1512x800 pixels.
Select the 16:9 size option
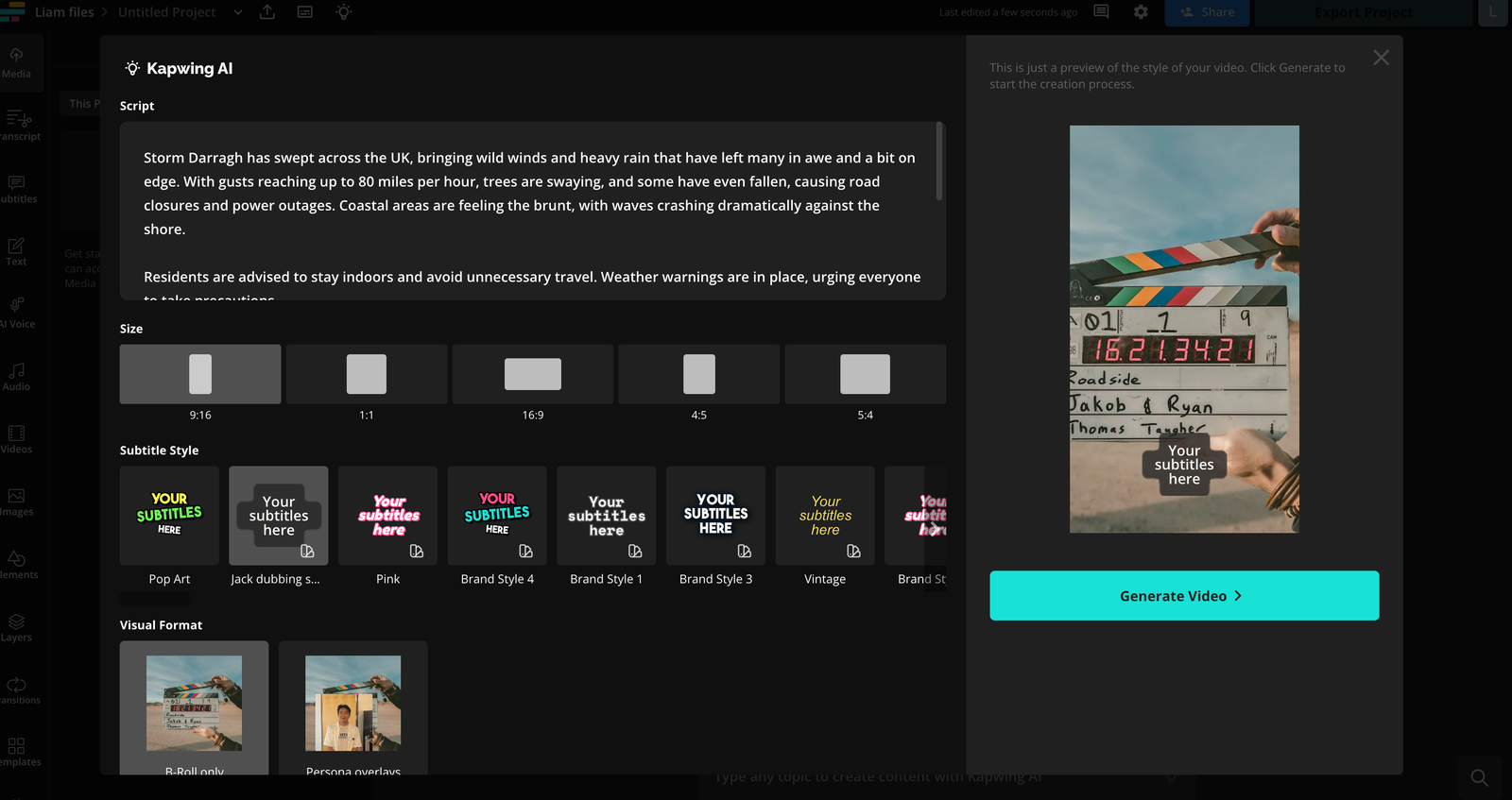pos(533,374)
